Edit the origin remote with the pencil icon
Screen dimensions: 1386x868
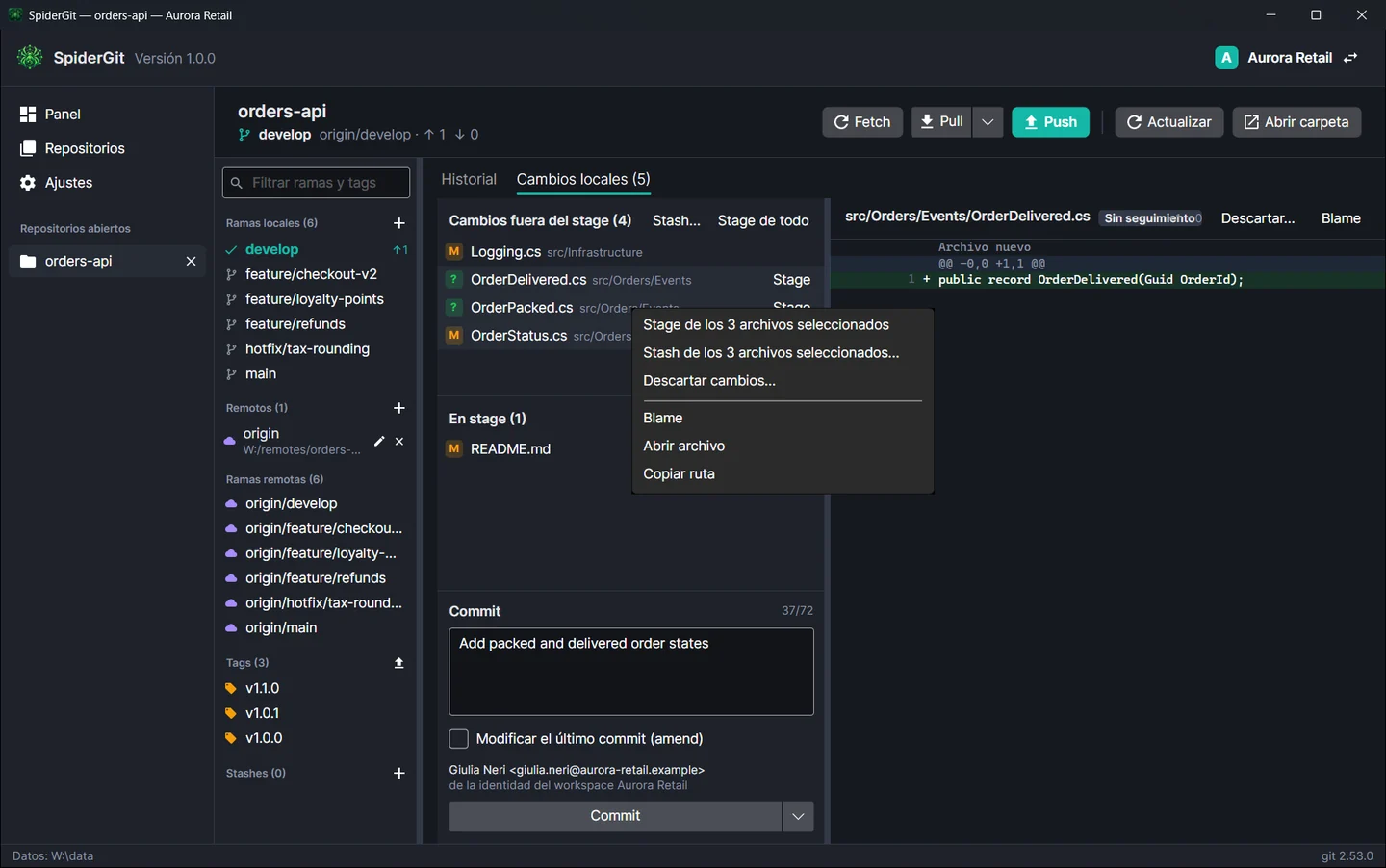(379, 441)
